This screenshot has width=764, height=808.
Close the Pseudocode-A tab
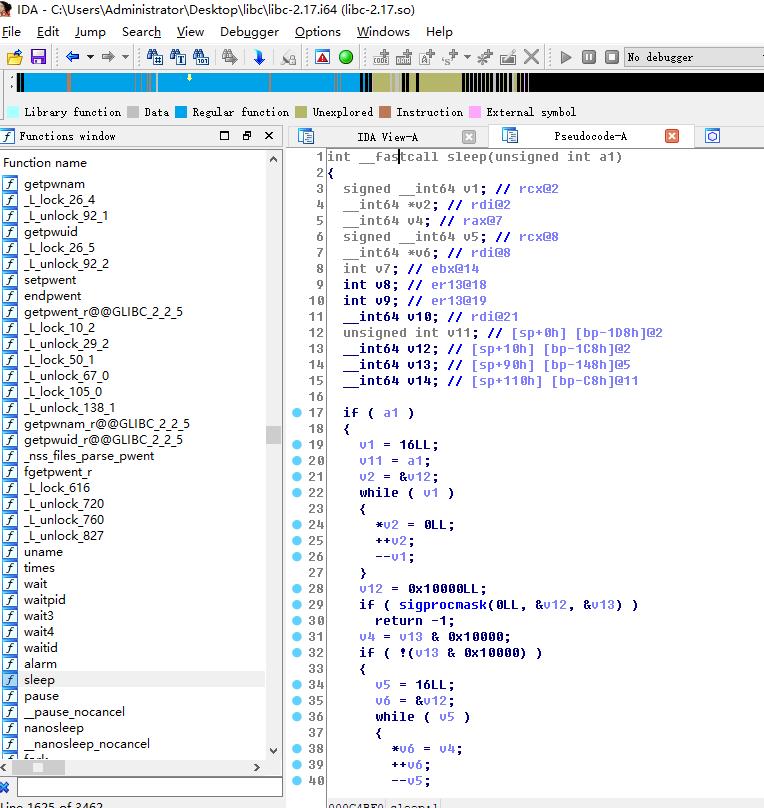click(x=672, y=136)
